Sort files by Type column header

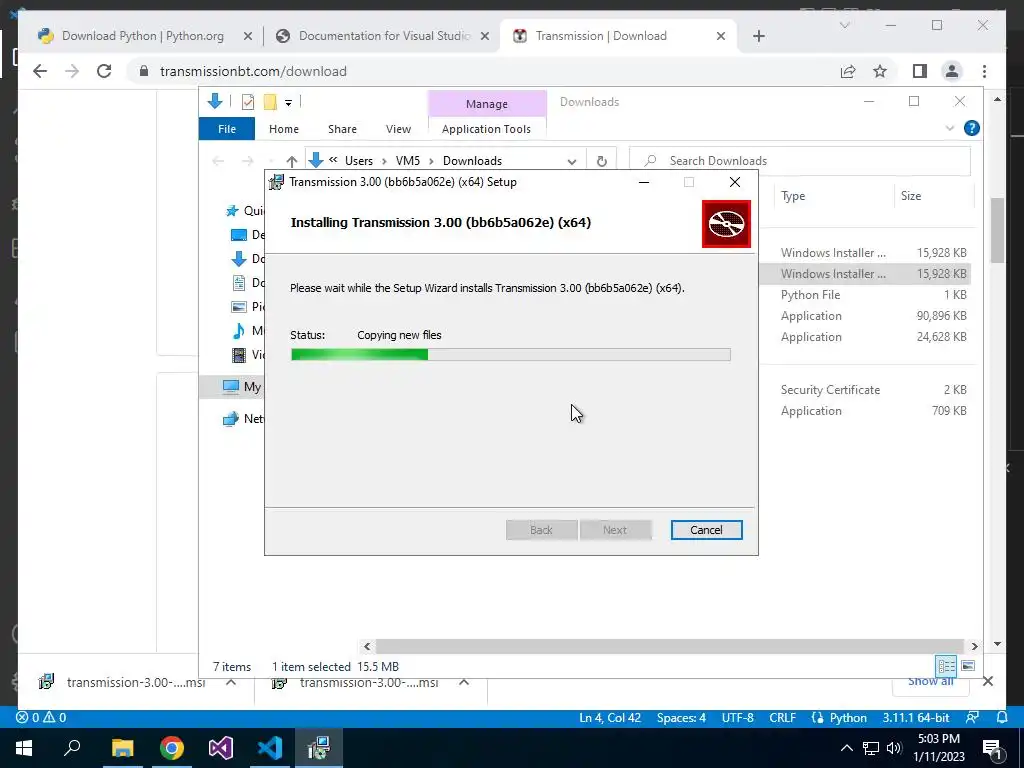[x=832, y=196]
